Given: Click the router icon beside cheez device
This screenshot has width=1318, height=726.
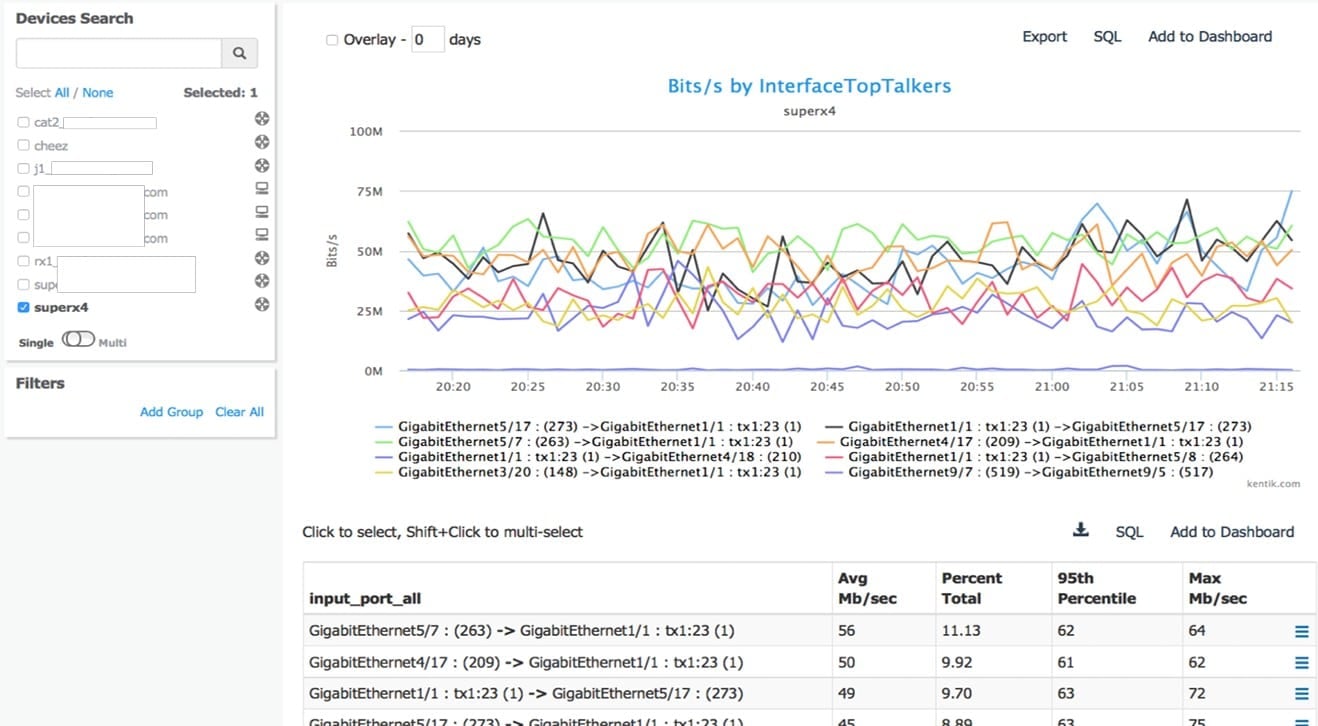Looking at the screenshot, I should [x=262, y=142].
